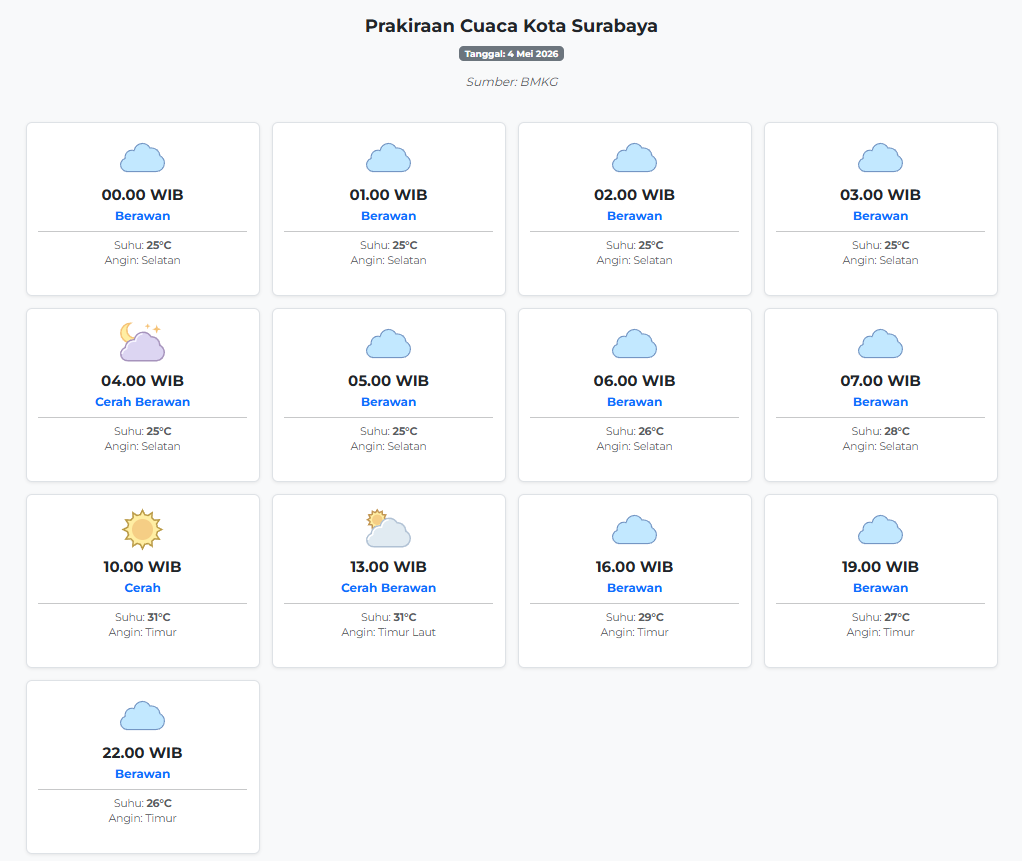The height and width of the screenshot is (861, 1022).
Task: Click the cloud icon for 16.00 WIB
Action: pos(634,530)
